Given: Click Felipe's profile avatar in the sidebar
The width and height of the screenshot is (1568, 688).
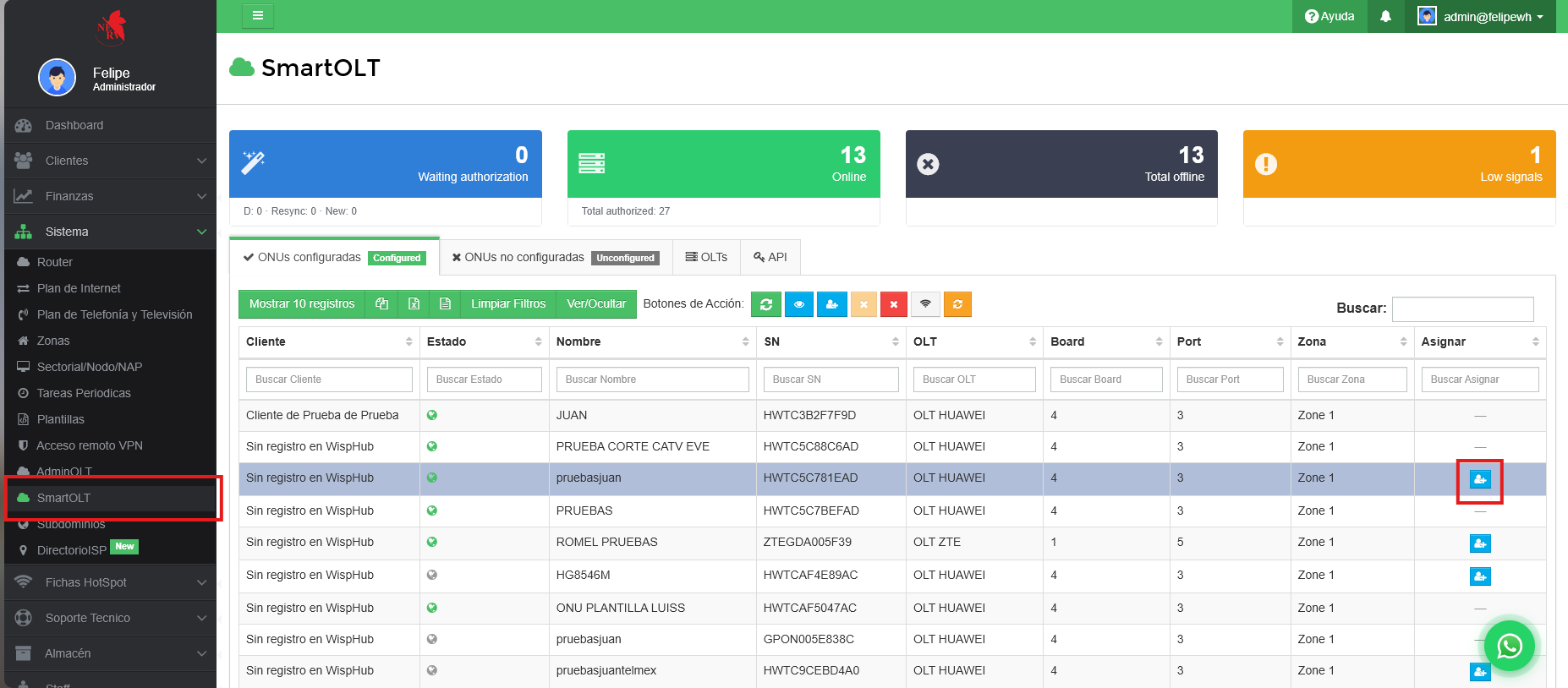Looking at the screenshot, I should coord(58,79).
